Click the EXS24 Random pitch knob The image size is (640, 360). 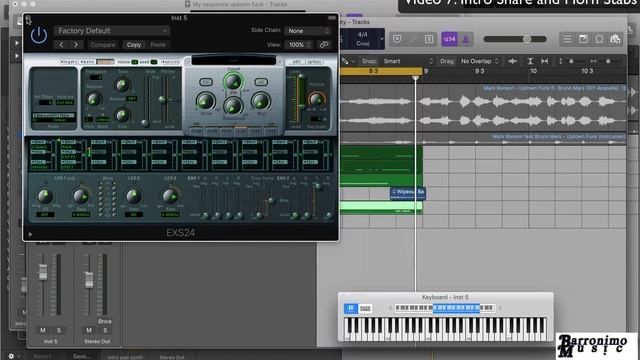pos(94,99)
